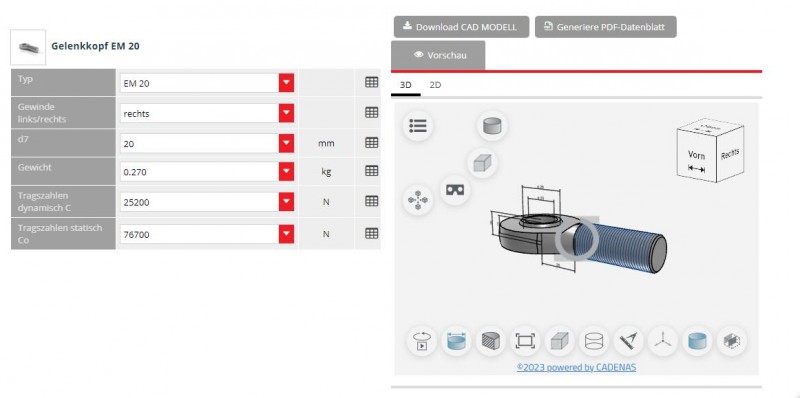Image resolution: width=800 pixels, height=398 pixels.
Task: Click the exploded-view four-dots icon
Action: (x=418, y=200)
